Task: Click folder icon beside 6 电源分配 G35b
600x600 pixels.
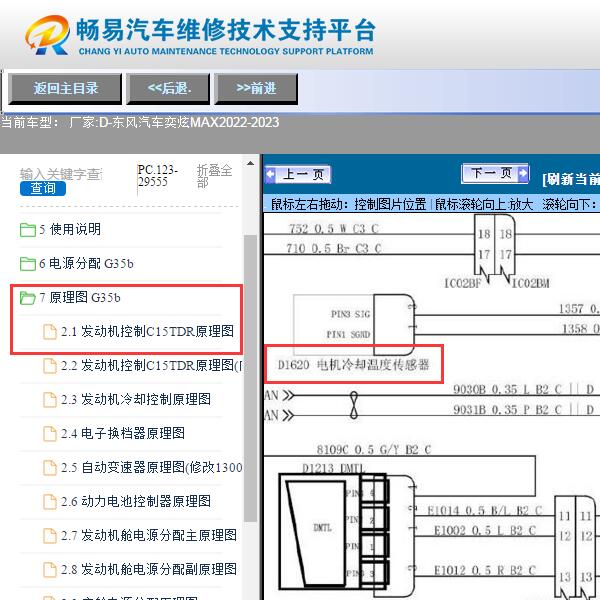Action: [x=28, y=264]
